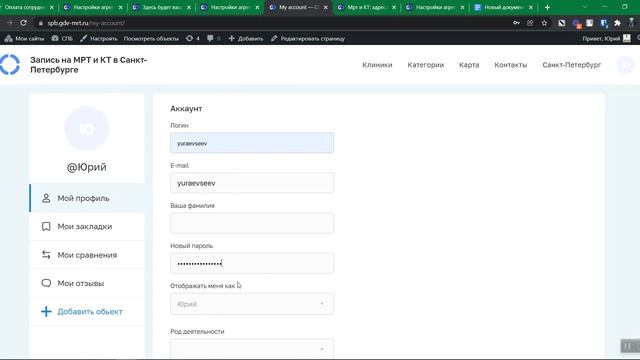This screenshot has height=360, width=640.
Task: Click 'Настроить' in the admin bar
Action: coord(99,38)
